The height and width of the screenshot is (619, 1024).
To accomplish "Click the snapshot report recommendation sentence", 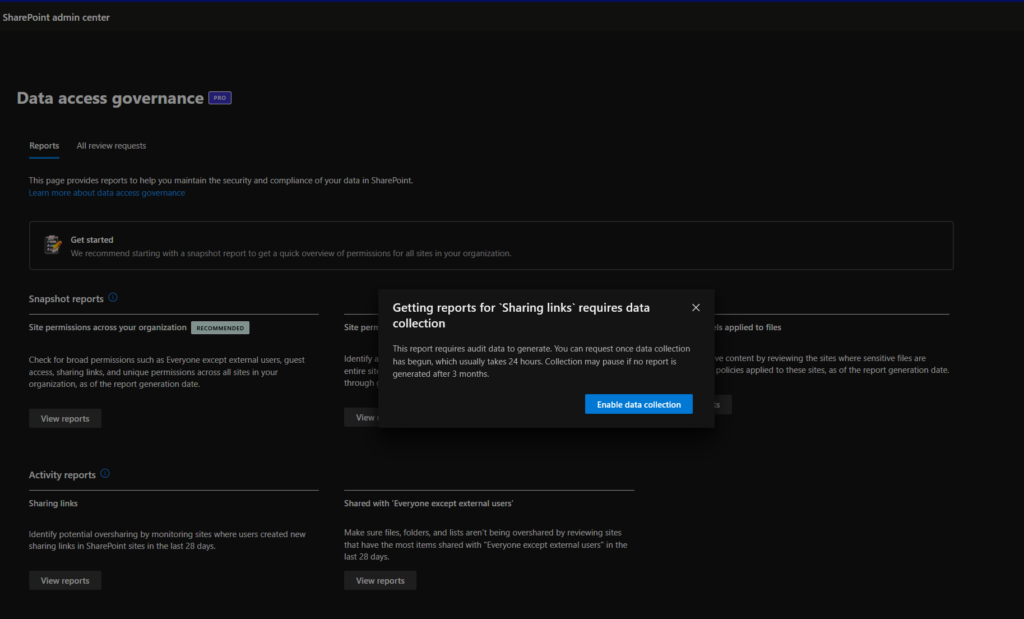I will (291, 253).
